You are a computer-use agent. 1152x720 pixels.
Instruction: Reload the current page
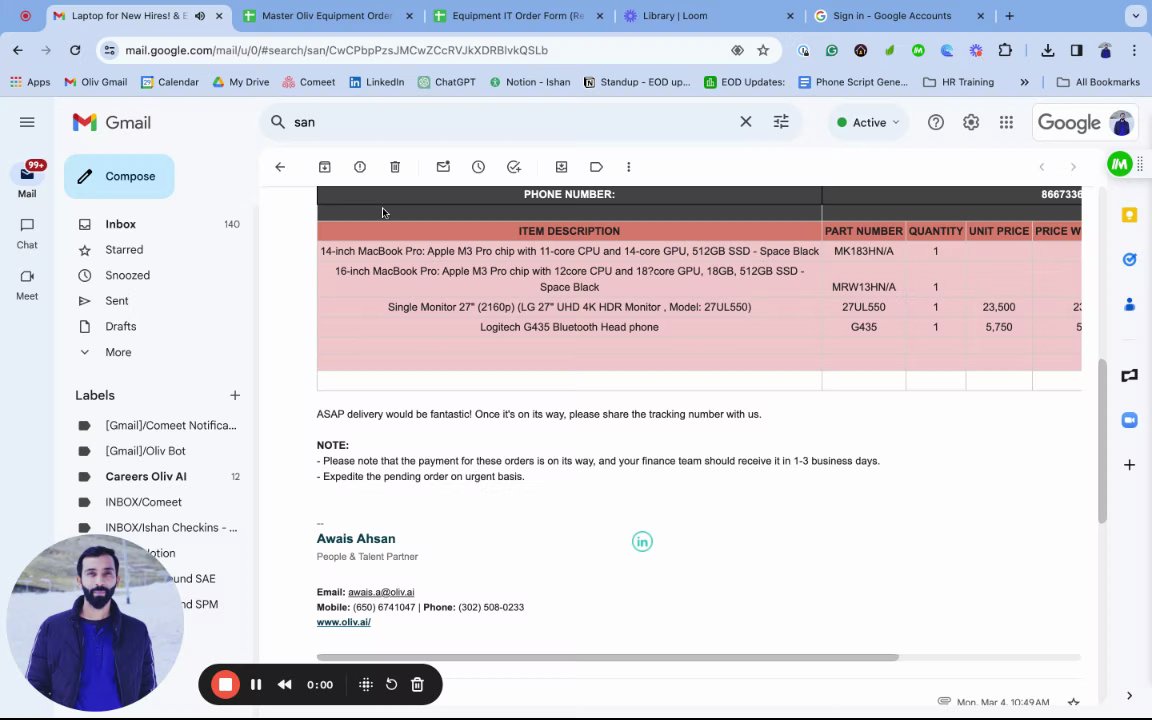tap(75, 50)
